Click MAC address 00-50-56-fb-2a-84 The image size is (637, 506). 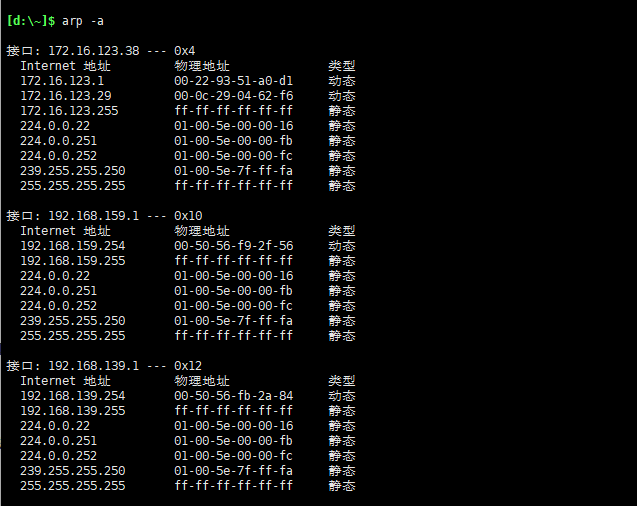click(233, 395)
